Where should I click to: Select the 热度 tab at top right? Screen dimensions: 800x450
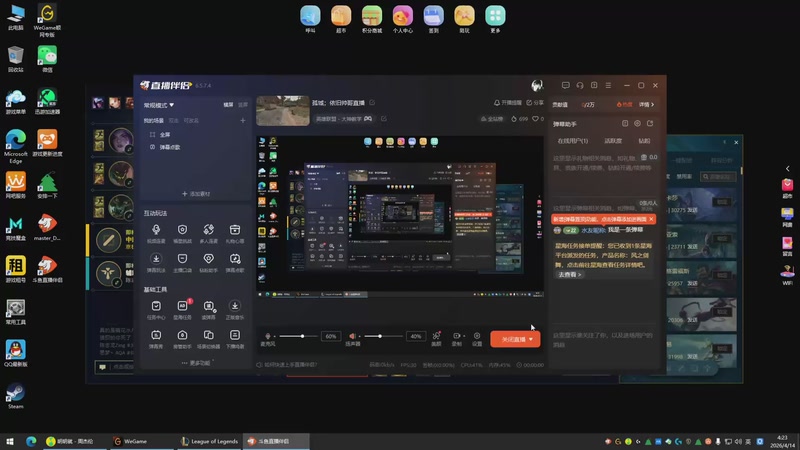click(624, 105)
